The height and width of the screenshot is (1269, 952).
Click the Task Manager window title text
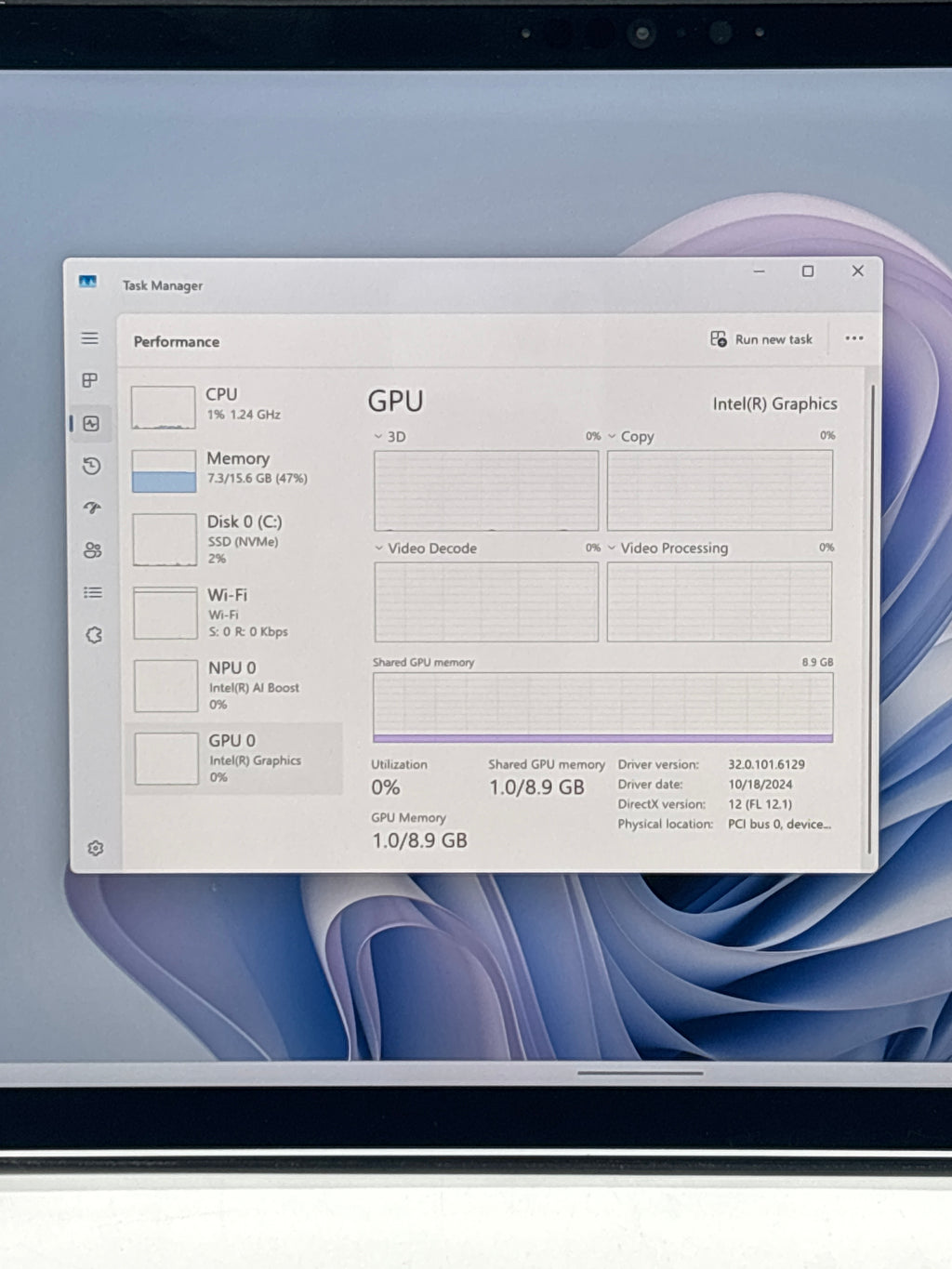click(x=163, y=285)
